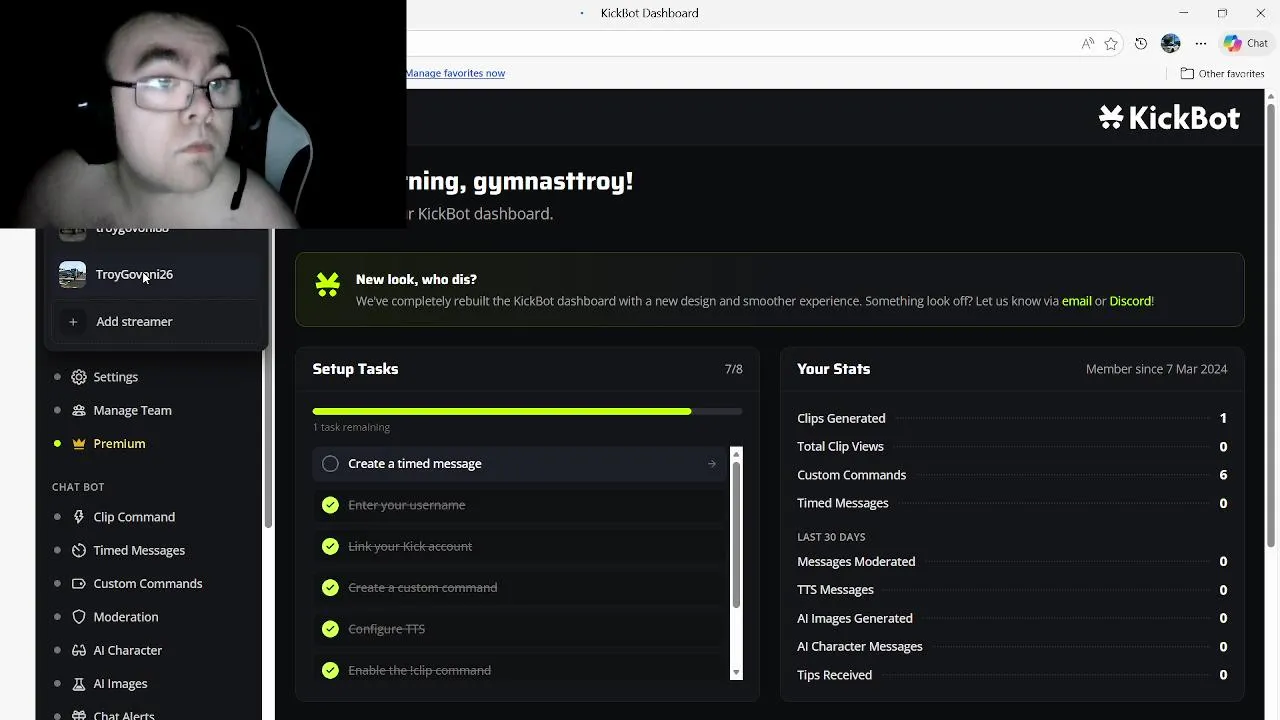This screenshot has height=720, width=1280.
Task: Open Custom Commands page
Action: (x=150, y=583)
